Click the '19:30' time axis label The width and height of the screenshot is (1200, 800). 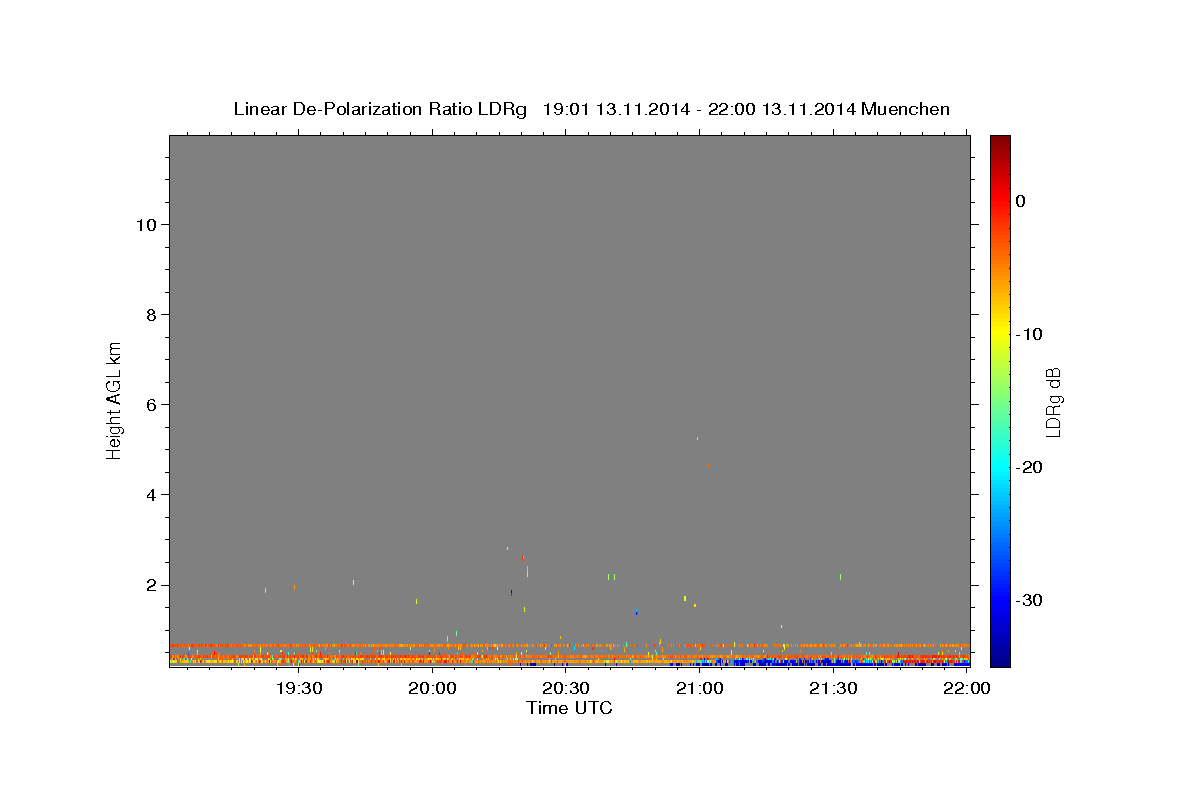pos(298,688)
